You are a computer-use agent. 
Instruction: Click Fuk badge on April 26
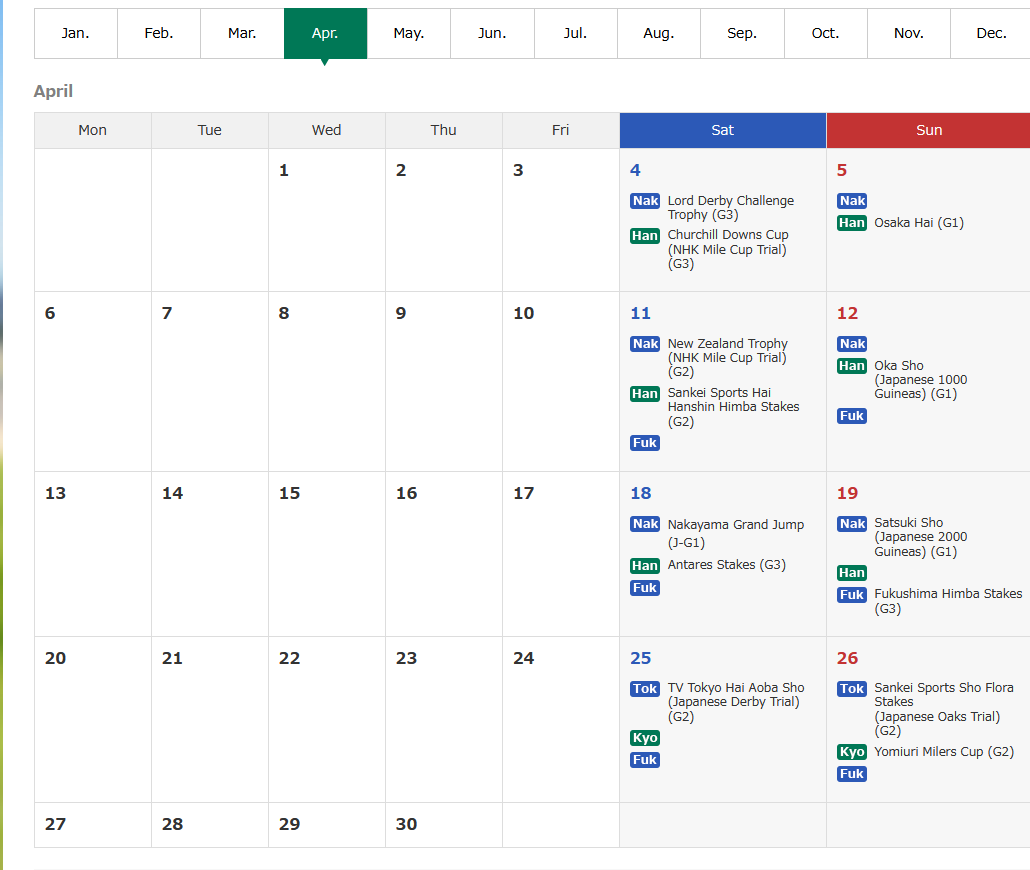[x=852, y=774]
